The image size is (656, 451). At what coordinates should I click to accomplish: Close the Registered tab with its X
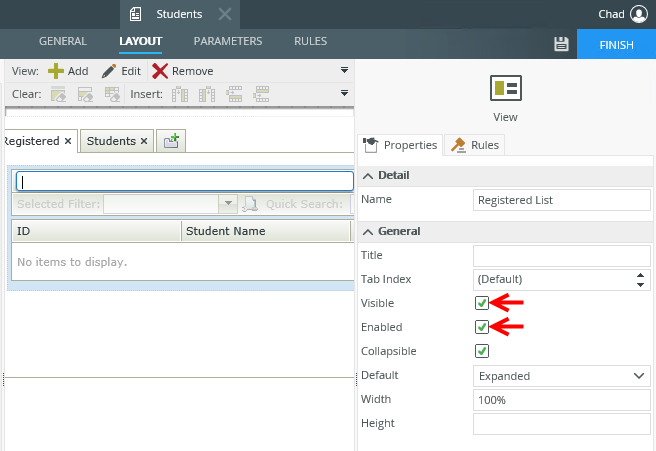click(x=68, y=141)
